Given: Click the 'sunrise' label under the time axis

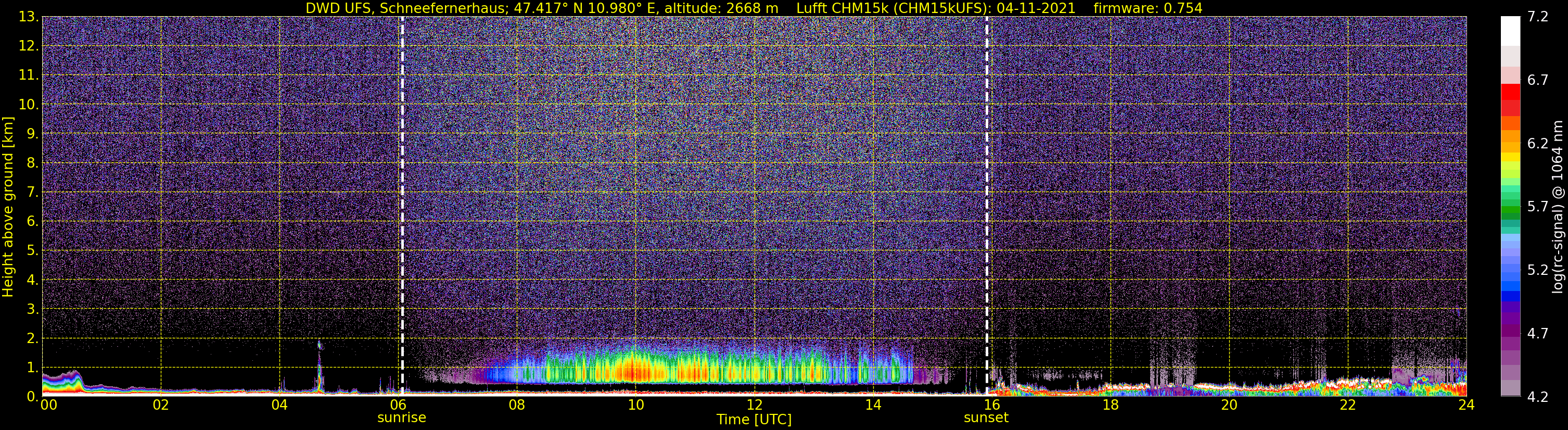Looking at the screenshot, I should [x=402, y=418].
